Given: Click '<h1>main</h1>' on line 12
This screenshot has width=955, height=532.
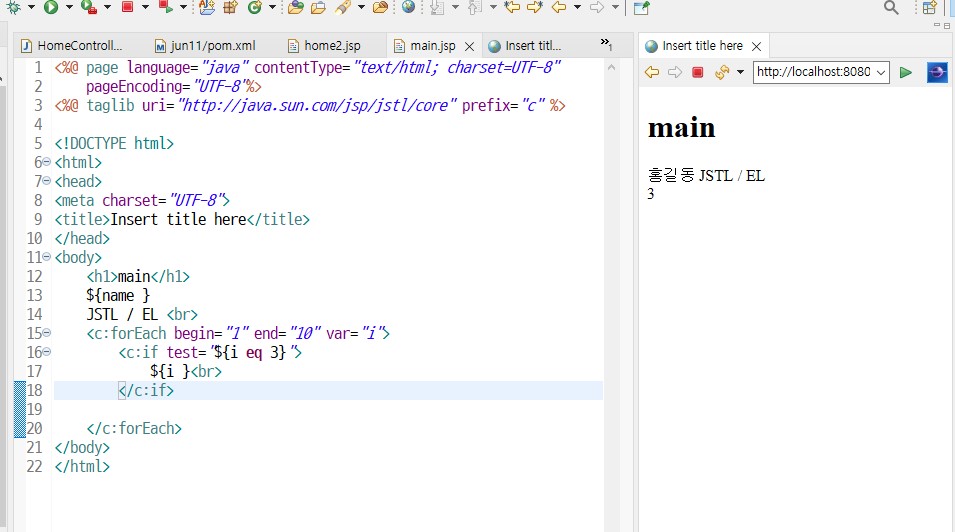Looking at the screenshot, I should (138, 277).
